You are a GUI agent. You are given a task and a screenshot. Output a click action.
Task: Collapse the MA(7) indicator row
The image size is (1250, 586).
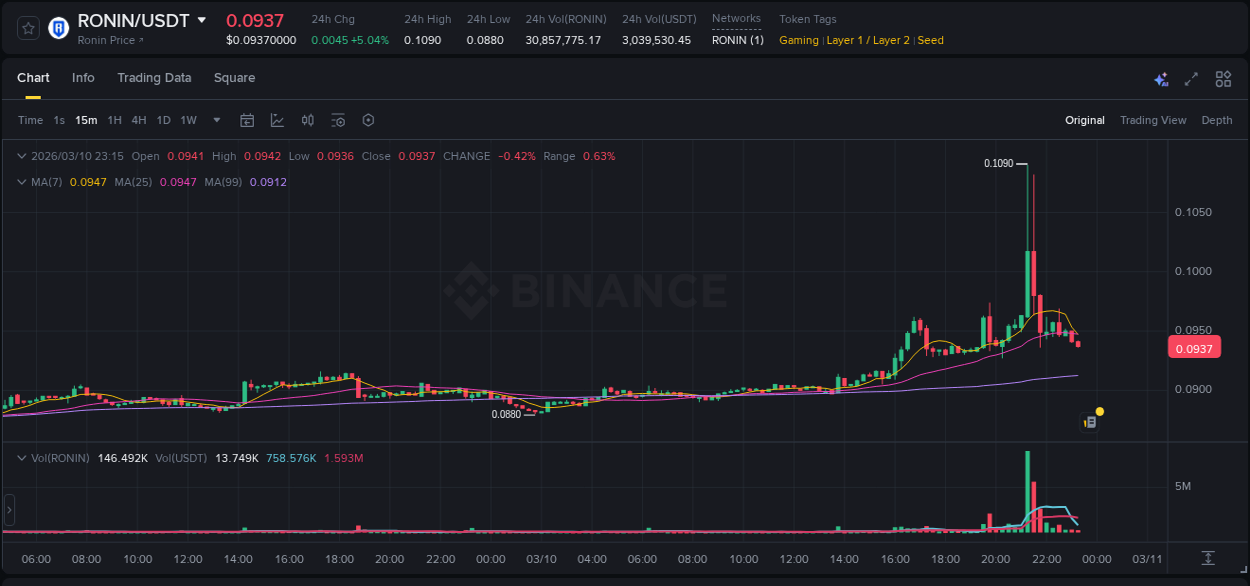tap(21, 182)
